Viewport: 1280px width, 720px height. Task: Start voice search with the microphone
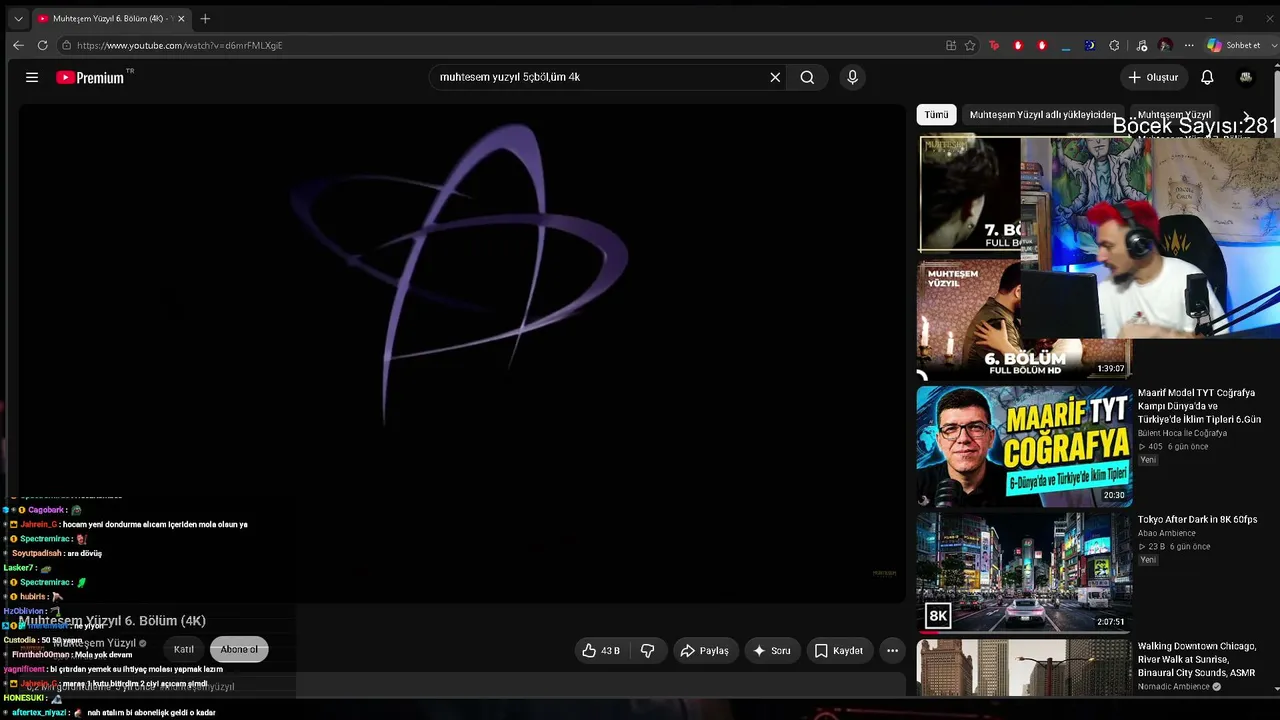[852, 77]
